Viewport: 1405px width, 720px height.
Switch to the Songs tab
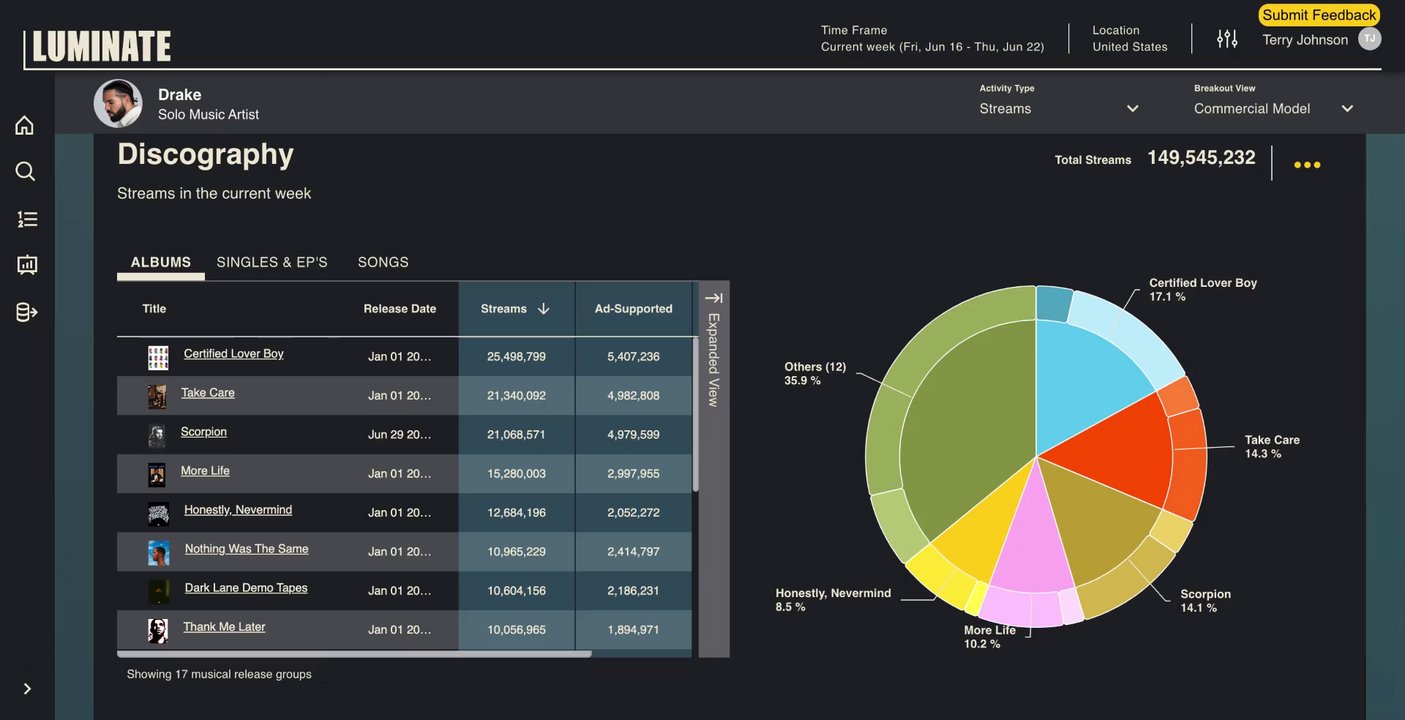point(383,262)
